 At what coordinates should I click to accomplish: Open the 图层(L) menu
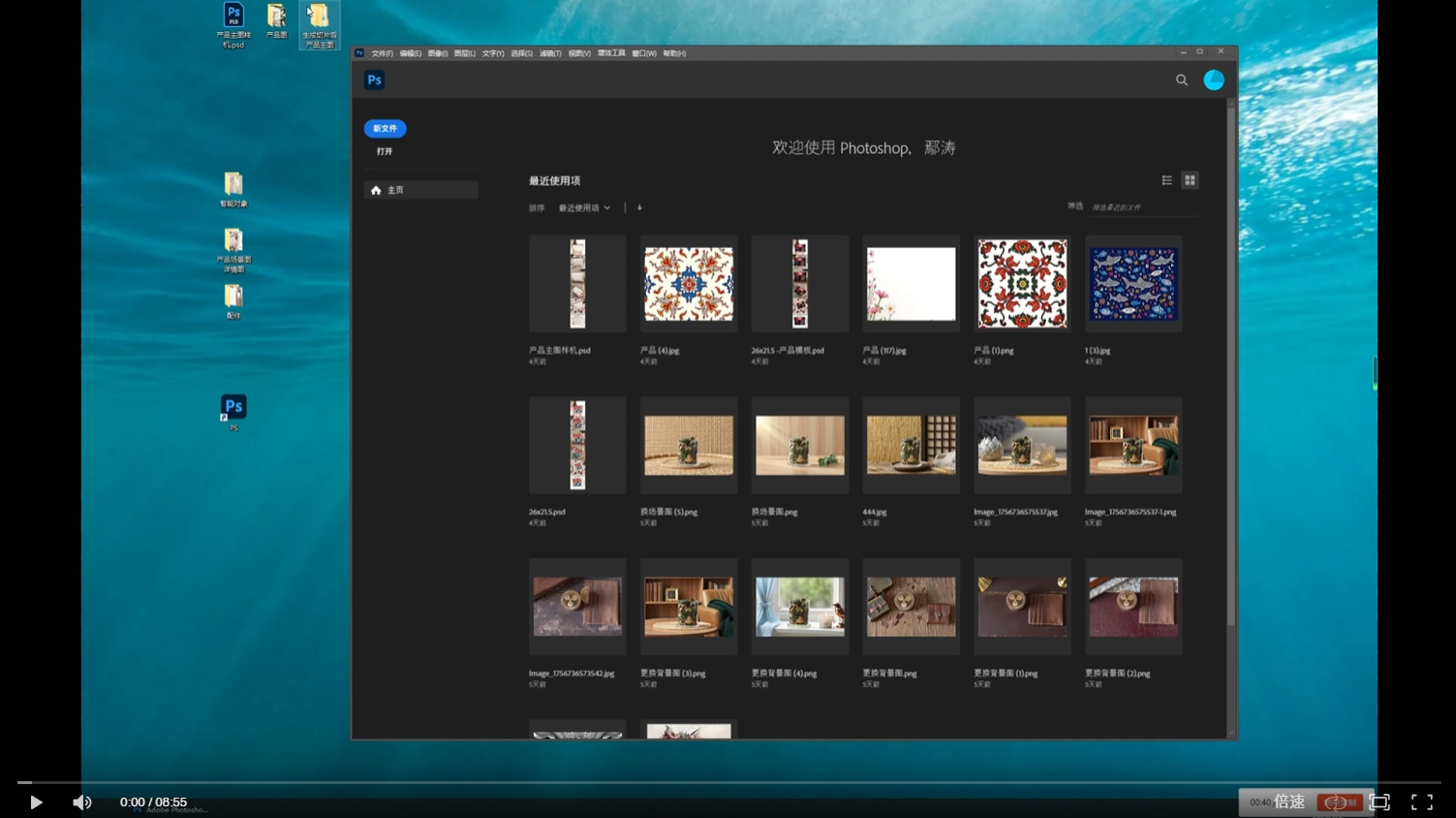(x=465, y=53)
